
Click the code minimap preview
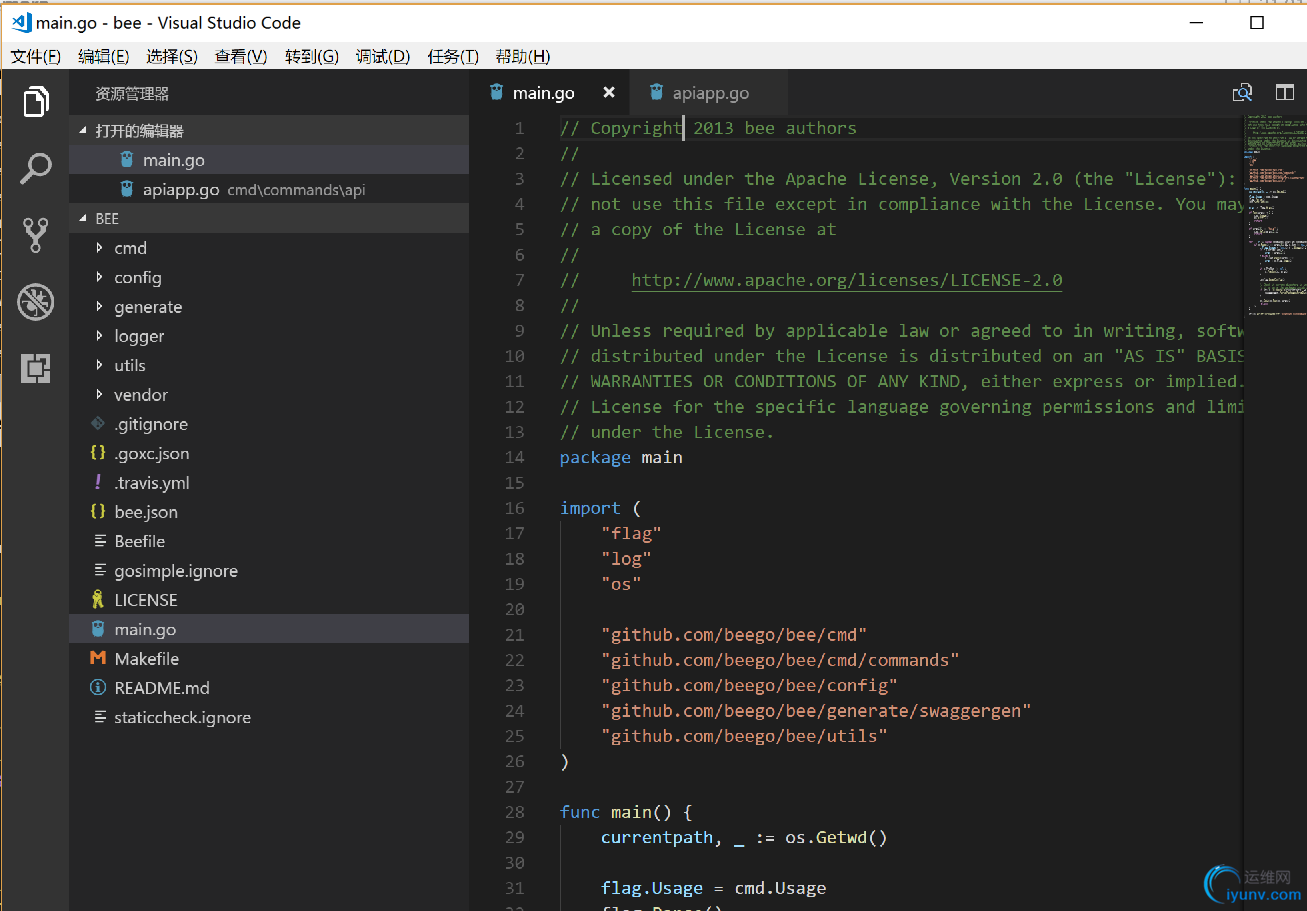[x=1275, y=215]
